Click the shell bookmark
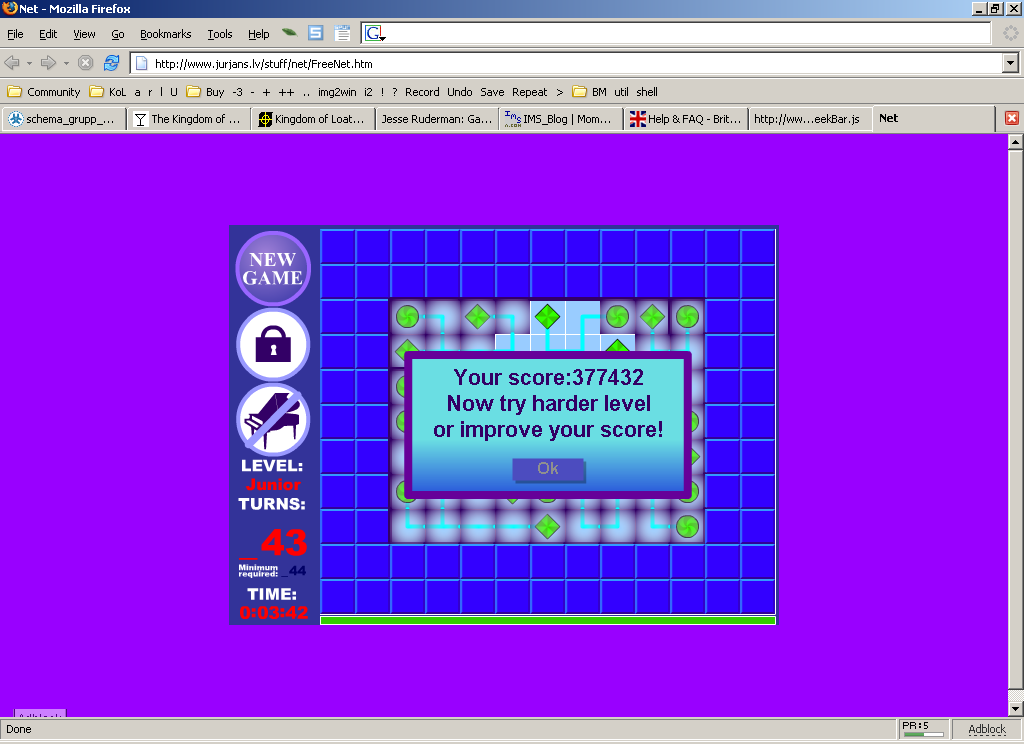The height and width of the screenshot is (744, 1024). pos(647,92)
